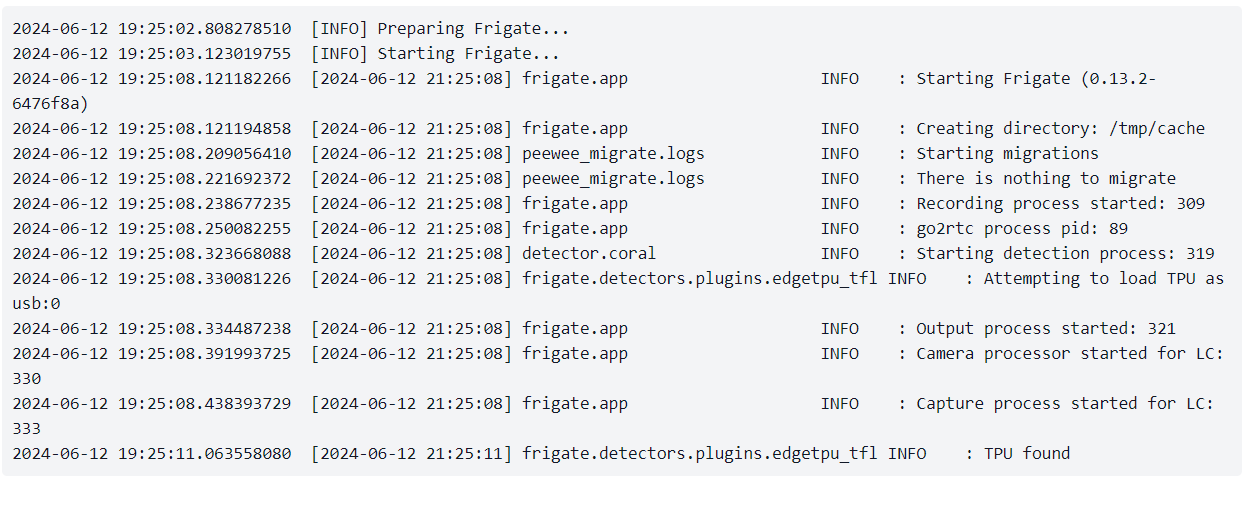Click the "Preparing Frigate..." log message

(x=473, y=29)
